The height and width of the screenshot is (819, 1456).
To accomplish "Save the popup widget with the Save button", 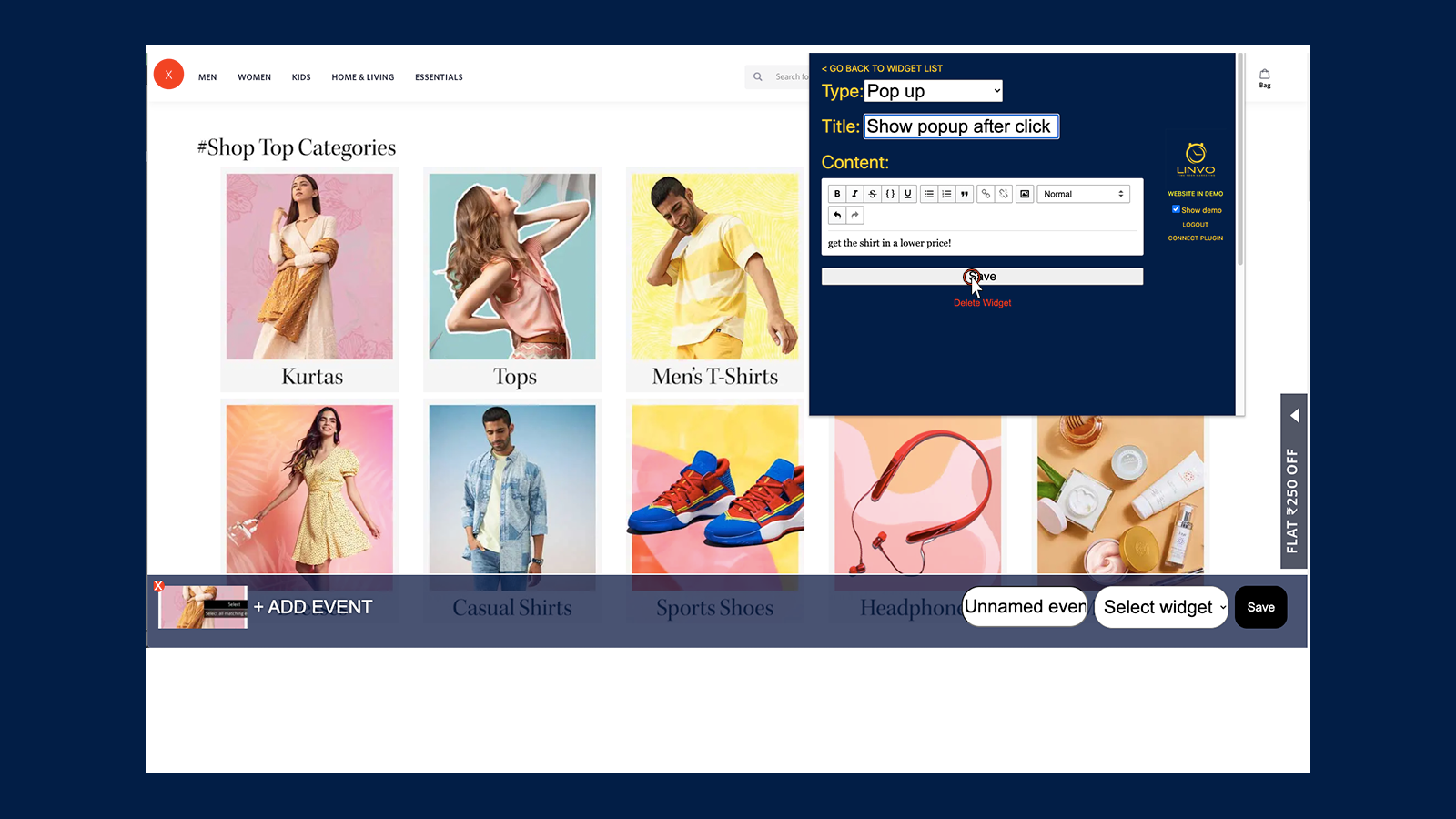I will point(982,276).
